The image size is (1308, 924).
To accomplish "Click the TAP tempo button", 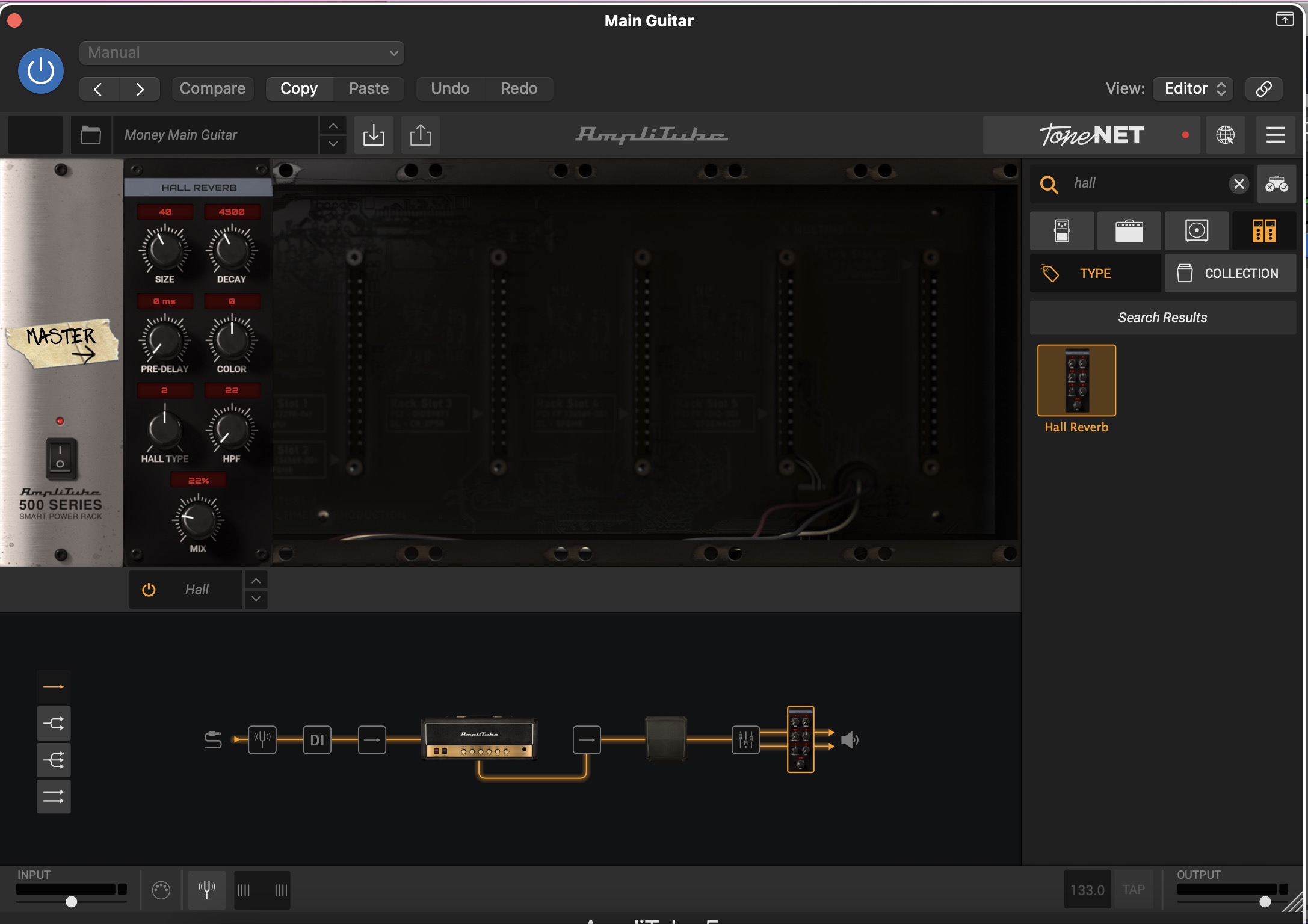I will (1134, 890).
